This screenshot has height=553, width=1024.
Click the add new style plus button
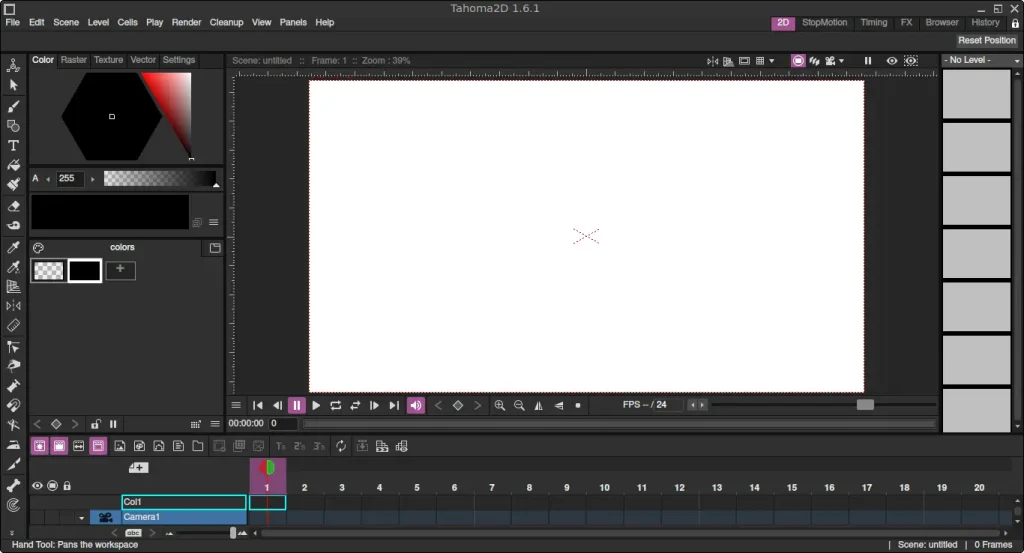pyautogui.click(x=120, y=270)
